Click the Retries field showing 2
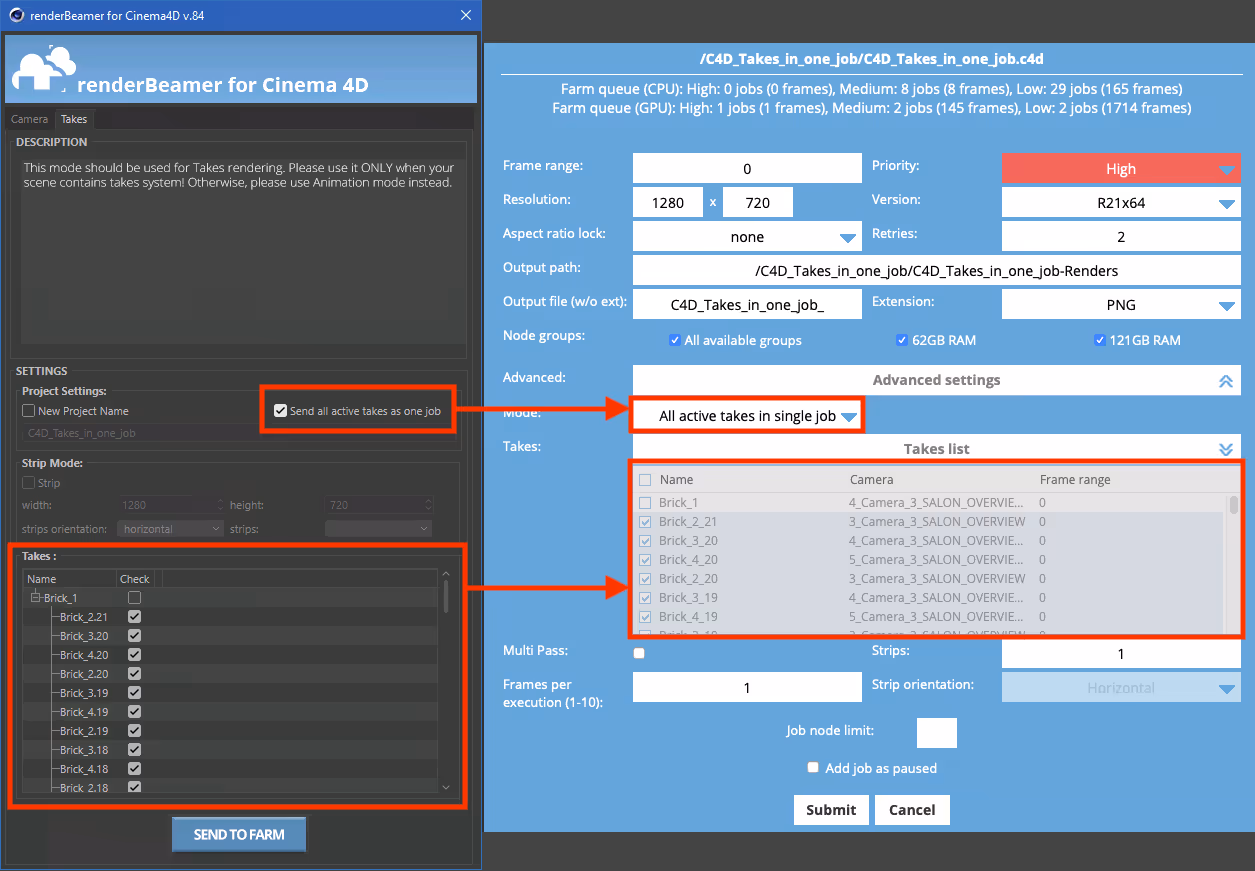The width and height of the screenshot is (1255, 871). point(1121,237)
